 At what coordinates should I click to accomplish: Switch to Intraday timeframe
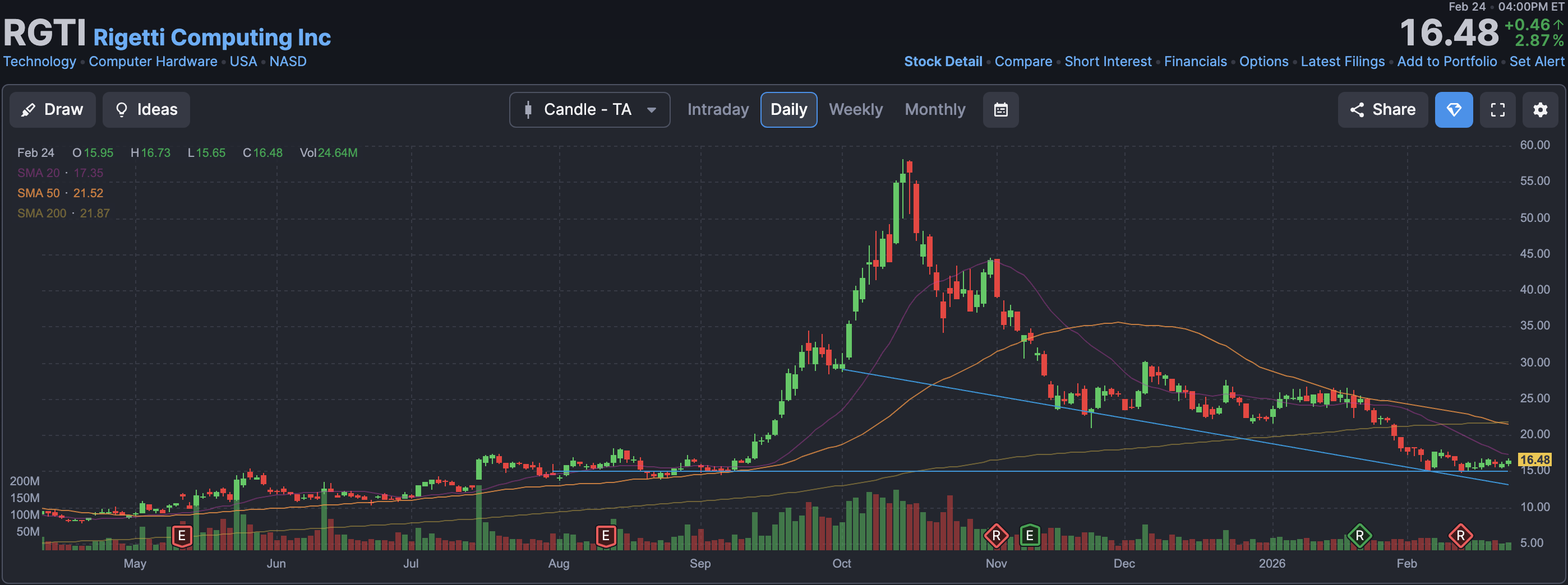(x=718, y=109)
